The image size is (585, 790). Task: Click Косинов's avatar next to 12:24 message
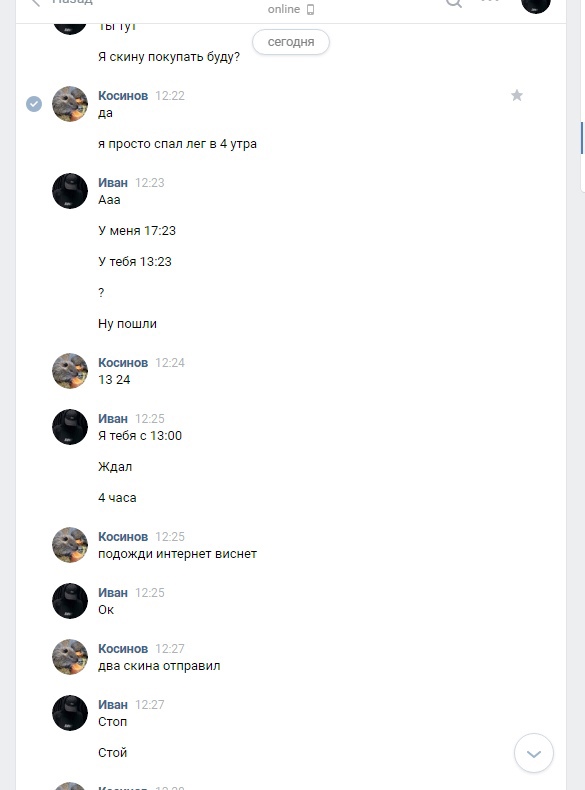pos(70,371)
